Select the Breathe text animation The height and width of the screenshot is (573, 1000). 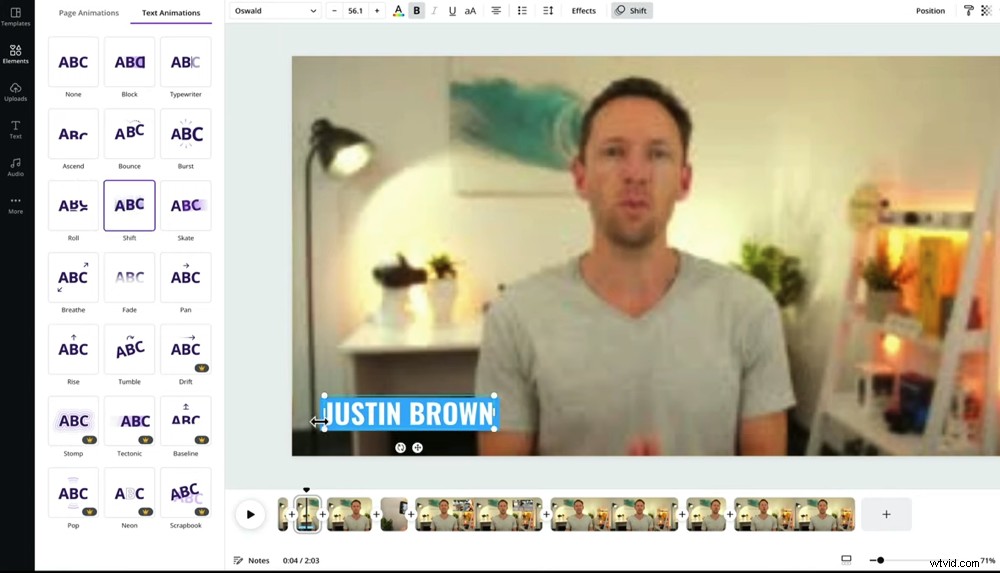click(x=73, y=277)
